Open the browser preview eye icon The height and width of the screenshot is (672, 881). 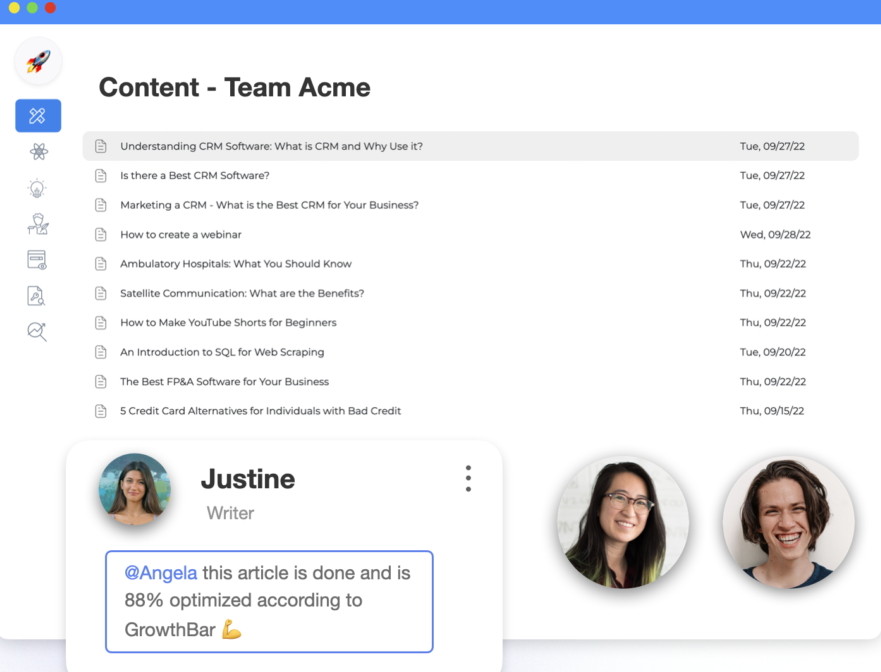pos(37,260)
